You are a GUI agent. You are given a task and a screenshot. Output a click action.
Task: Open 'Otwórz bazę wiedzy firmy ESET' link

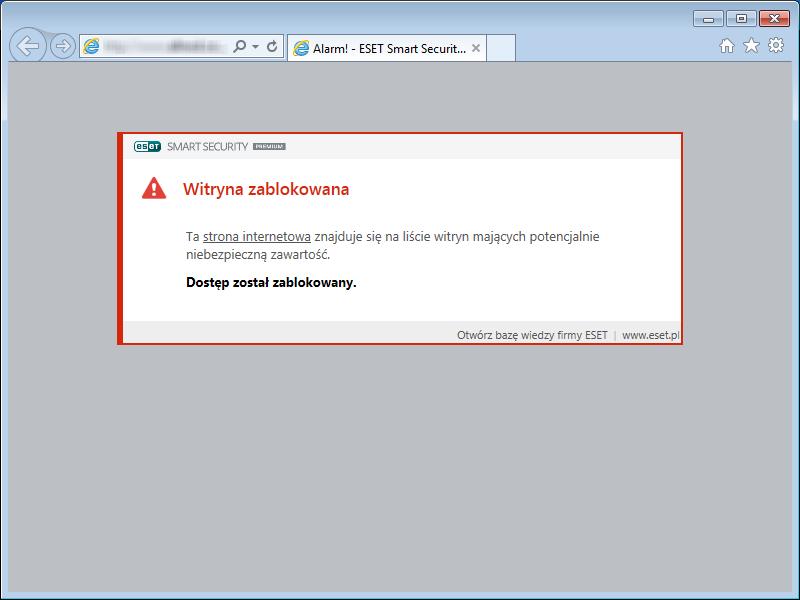point(532,335)
